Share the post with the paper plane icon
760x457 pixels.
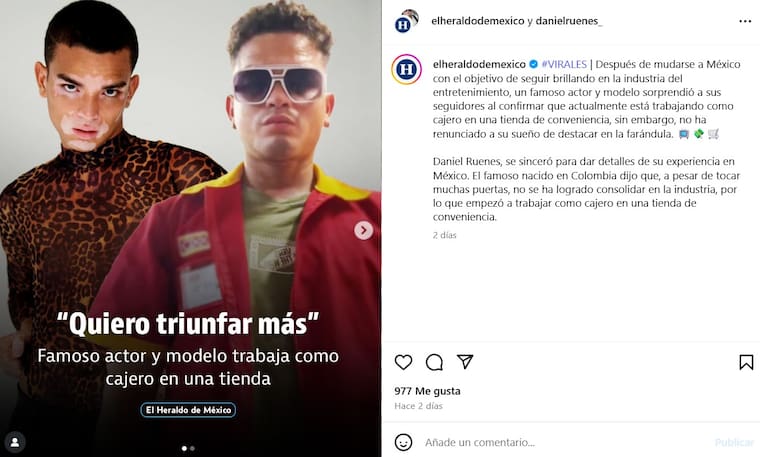tap(465, 362)
